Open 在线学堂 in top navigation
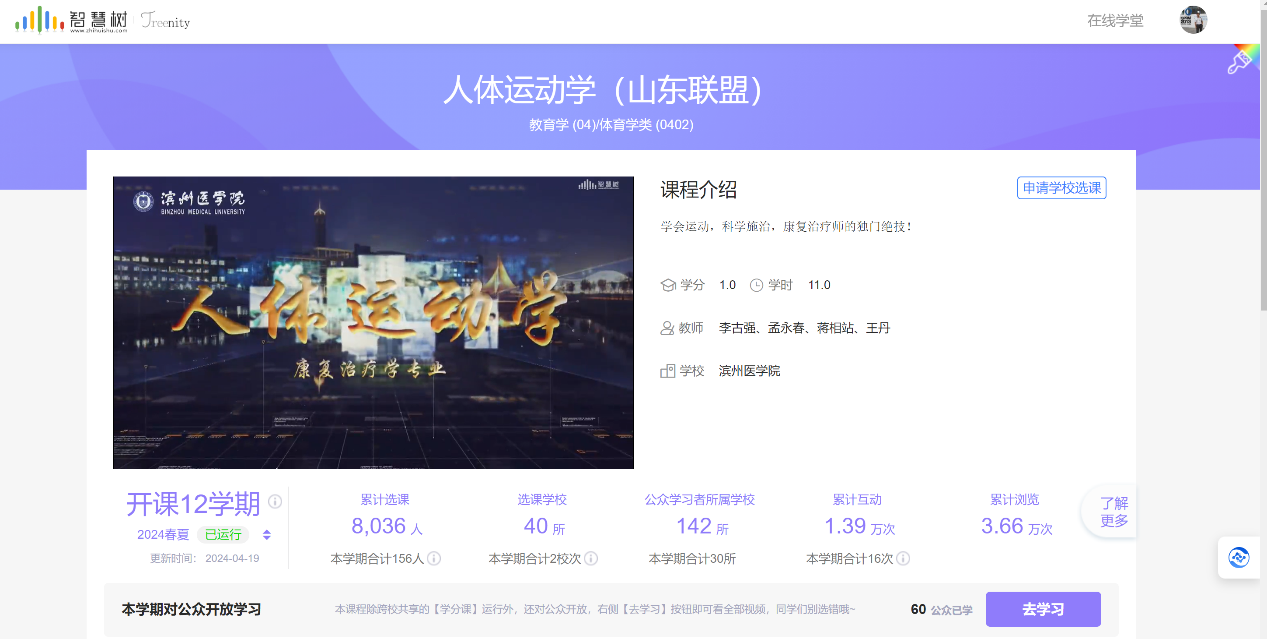This screenshot has width=1267, height=639. click(x=1115, y=21)
